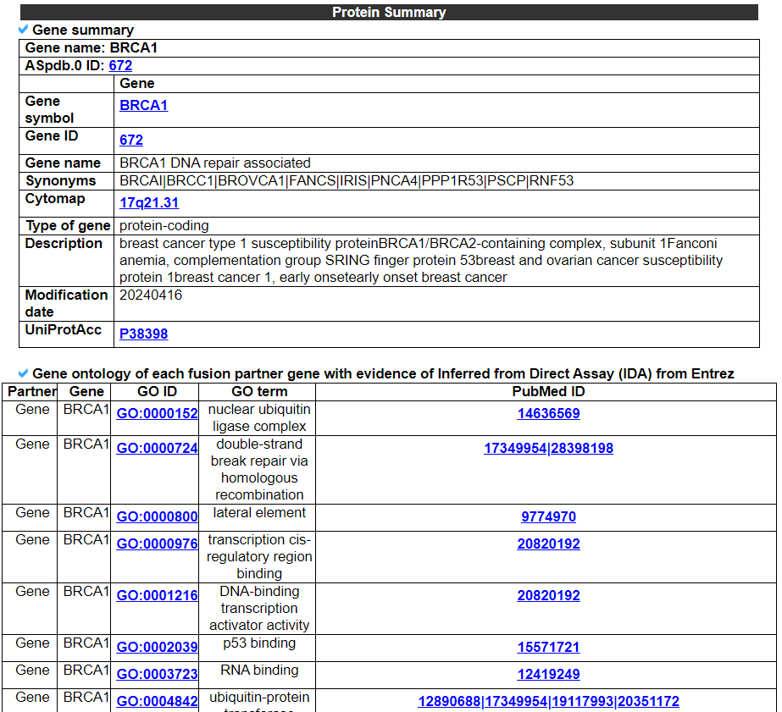
Task: Click PubMed ID 9774970 for lateral element
Action: coord(548,517)
